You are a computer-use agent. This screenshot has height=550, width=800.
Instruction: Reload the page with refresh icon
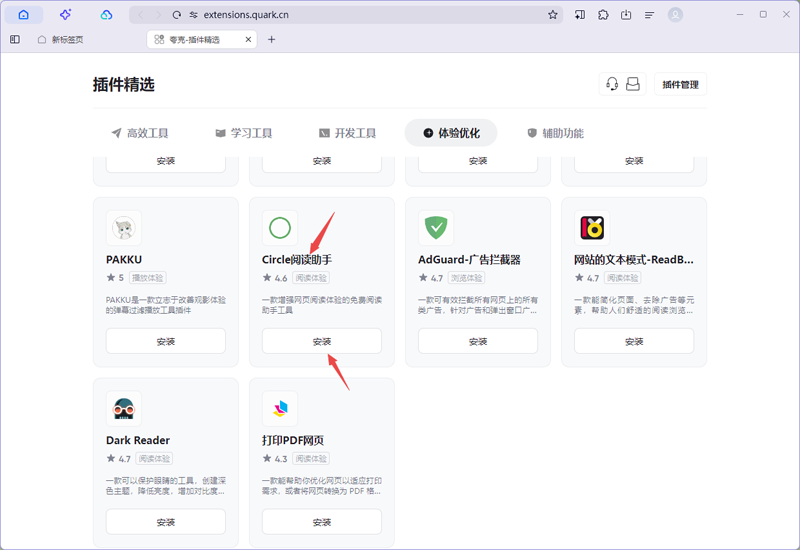tap(177, 15)
